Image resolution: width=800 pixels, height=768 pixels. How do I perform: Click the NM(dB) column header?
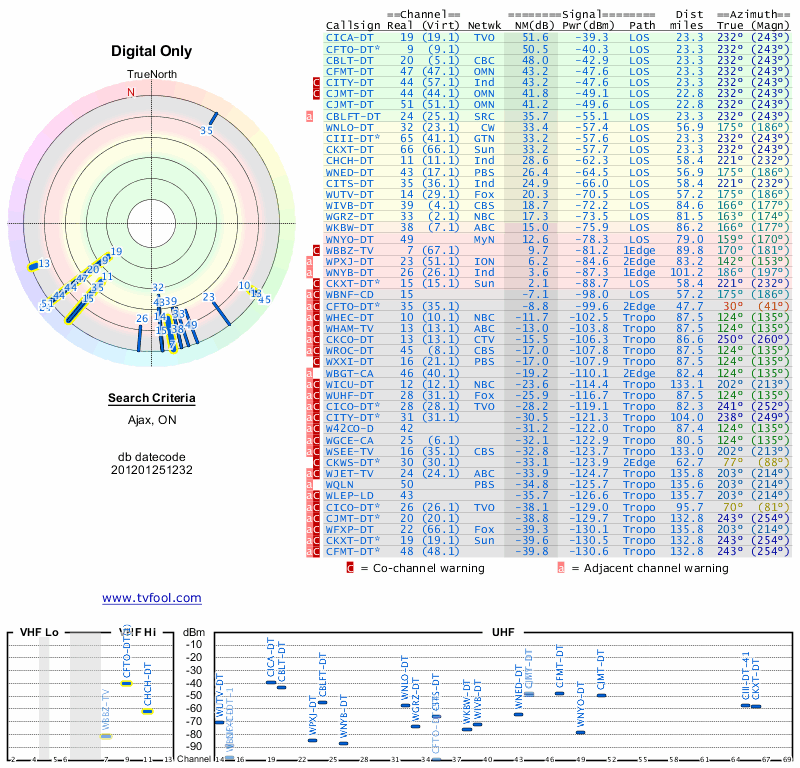tap(534, 26)
